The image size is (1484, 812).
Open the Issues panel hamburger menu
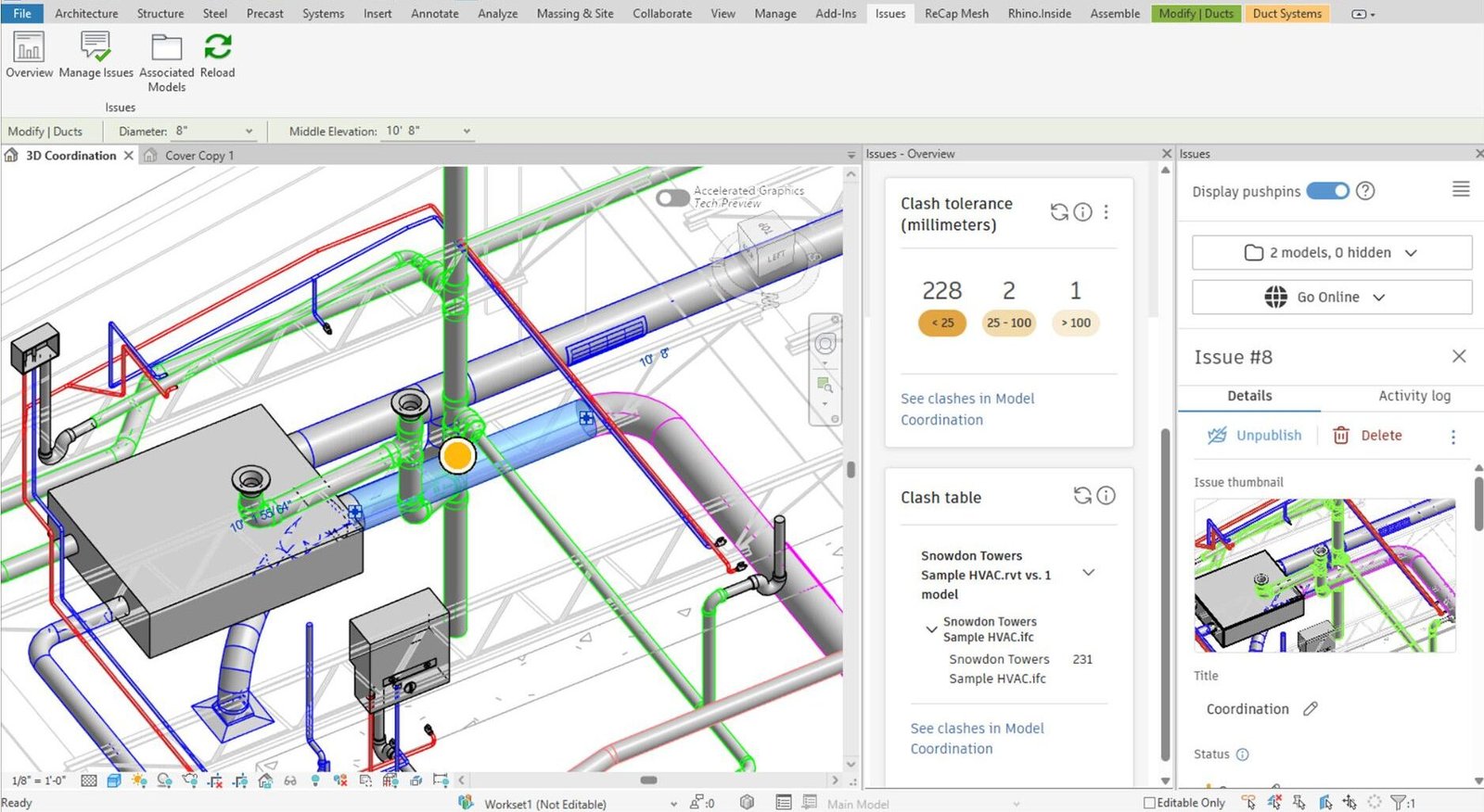pyautogui.click(x=1461, y=189)
